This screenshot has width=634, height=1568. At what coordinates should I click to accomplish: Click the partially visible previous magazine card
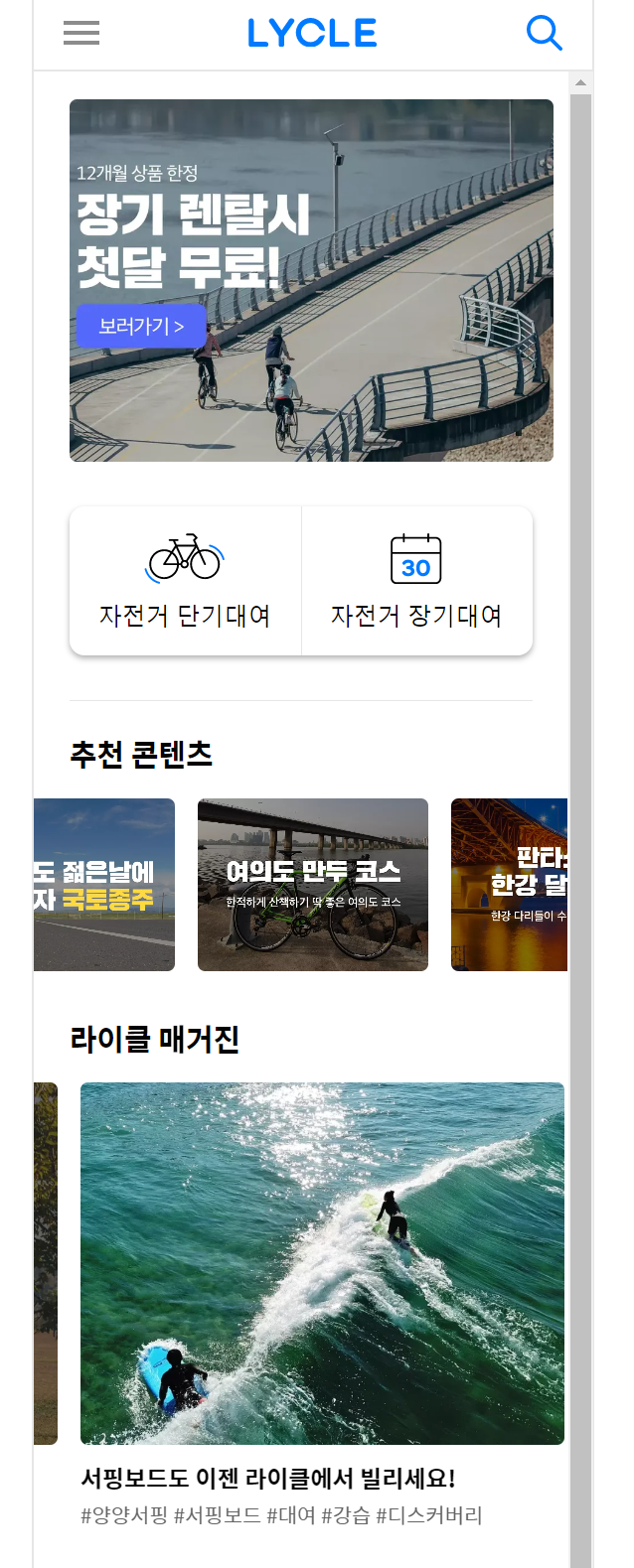pos(46,1263)
